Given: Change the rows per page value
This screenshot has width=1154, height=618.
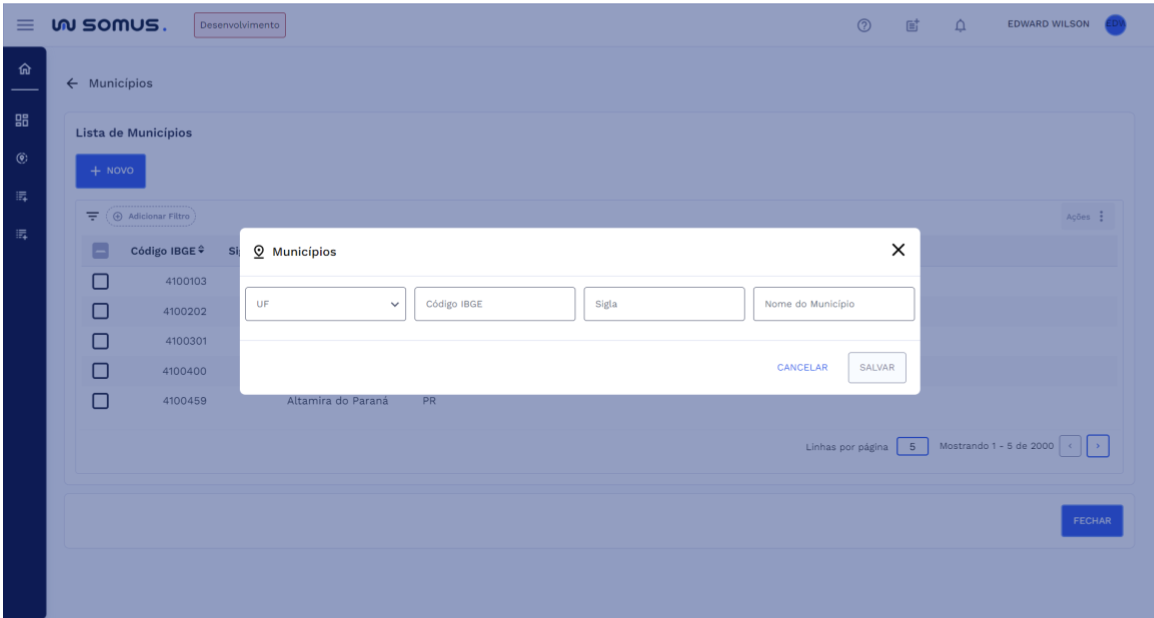Looking at the screenshot, I should tap(912, 445).
